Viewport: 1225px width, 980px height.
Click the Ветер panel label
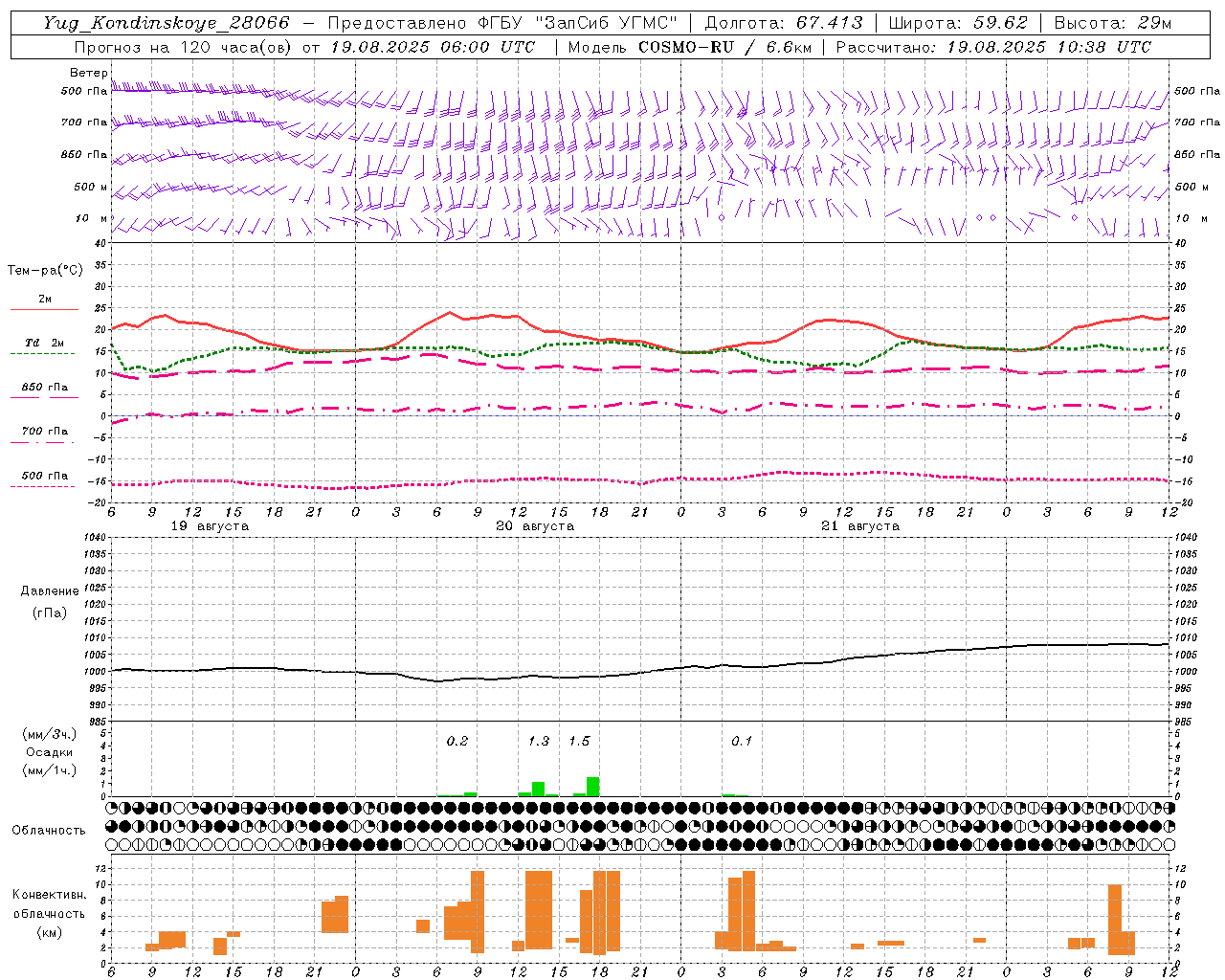pos(89,73)
